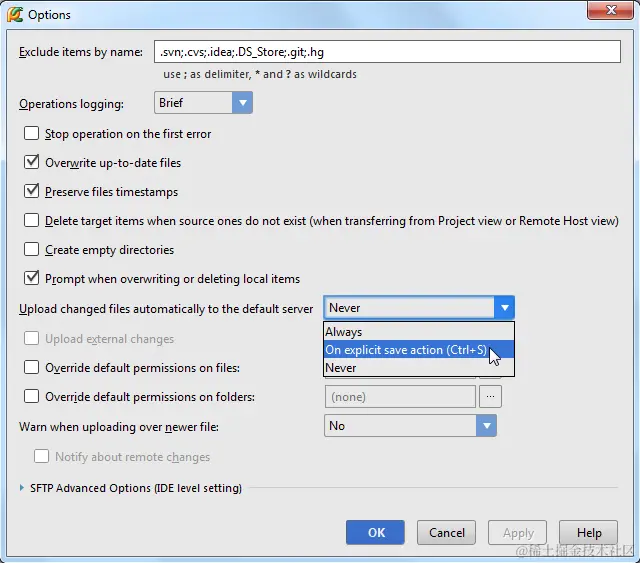Open Warn when uploading over newer file dropdown
Screen dimensions: 640x563
point(410,425)
